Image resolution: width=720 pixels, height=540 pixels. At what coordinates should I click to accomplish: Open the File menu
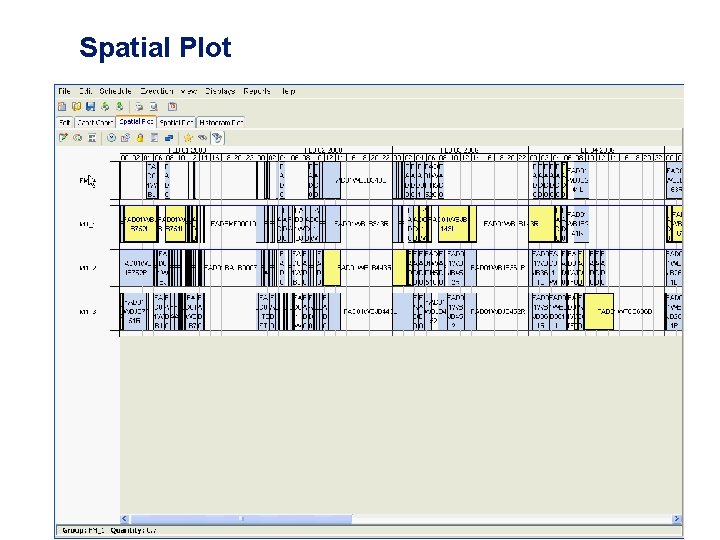pos(64,91)
